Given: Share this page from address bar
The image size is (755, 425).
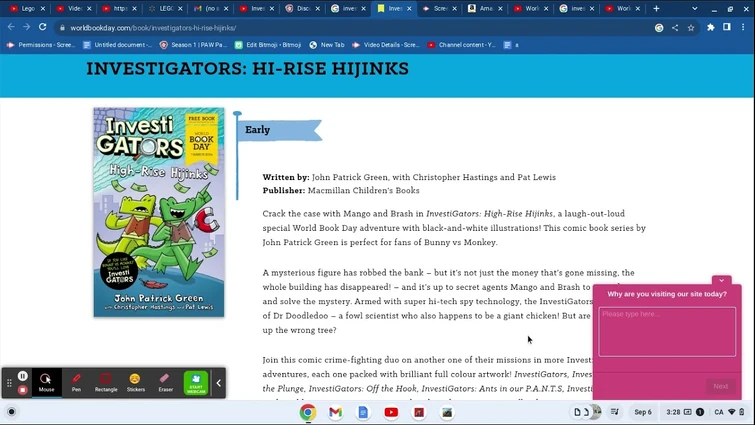Looking at the screenshot, I should point(675,28).
